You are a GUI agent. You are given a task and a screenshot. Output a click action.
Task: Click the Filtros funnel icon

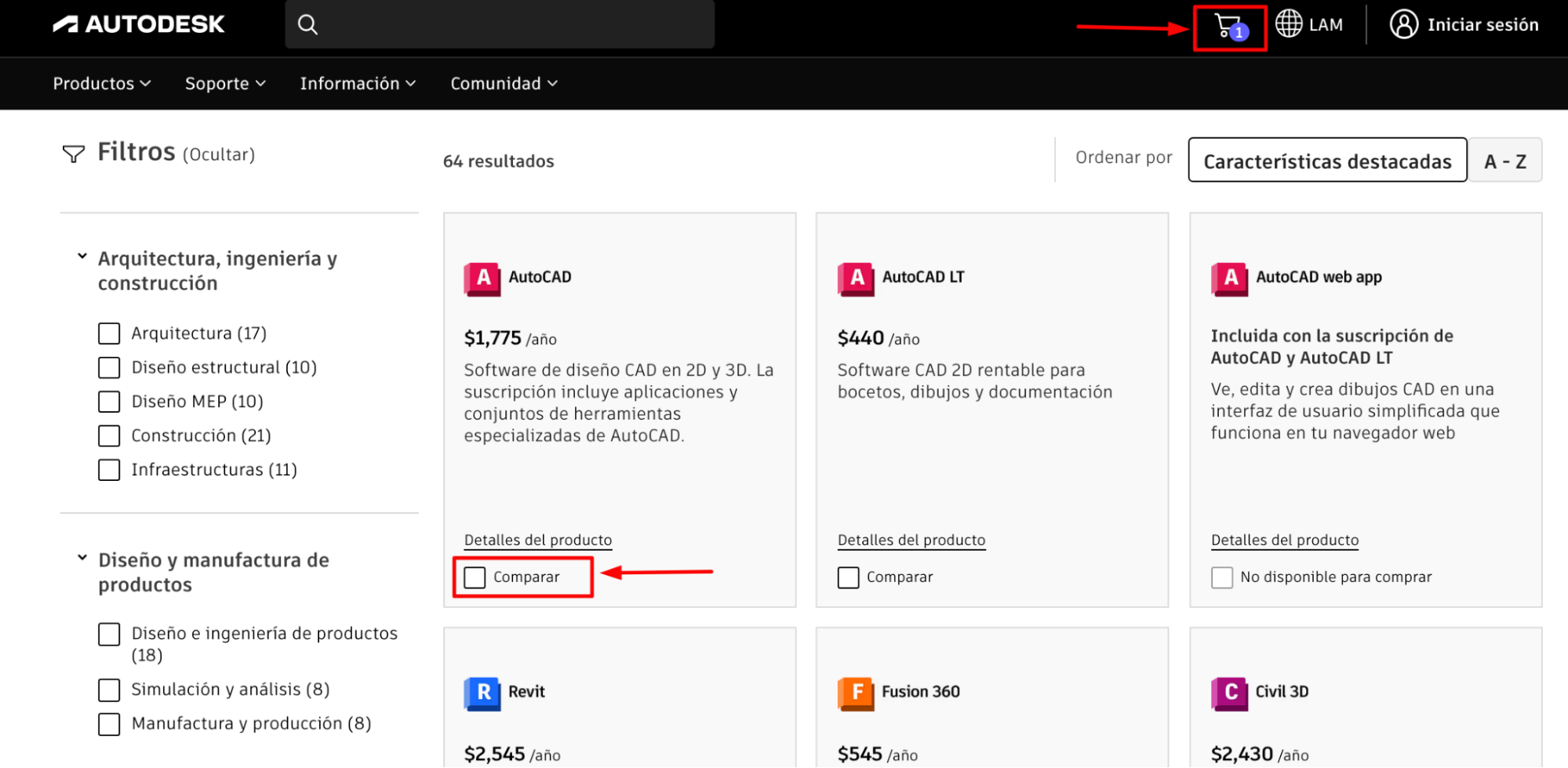(74, 154)
